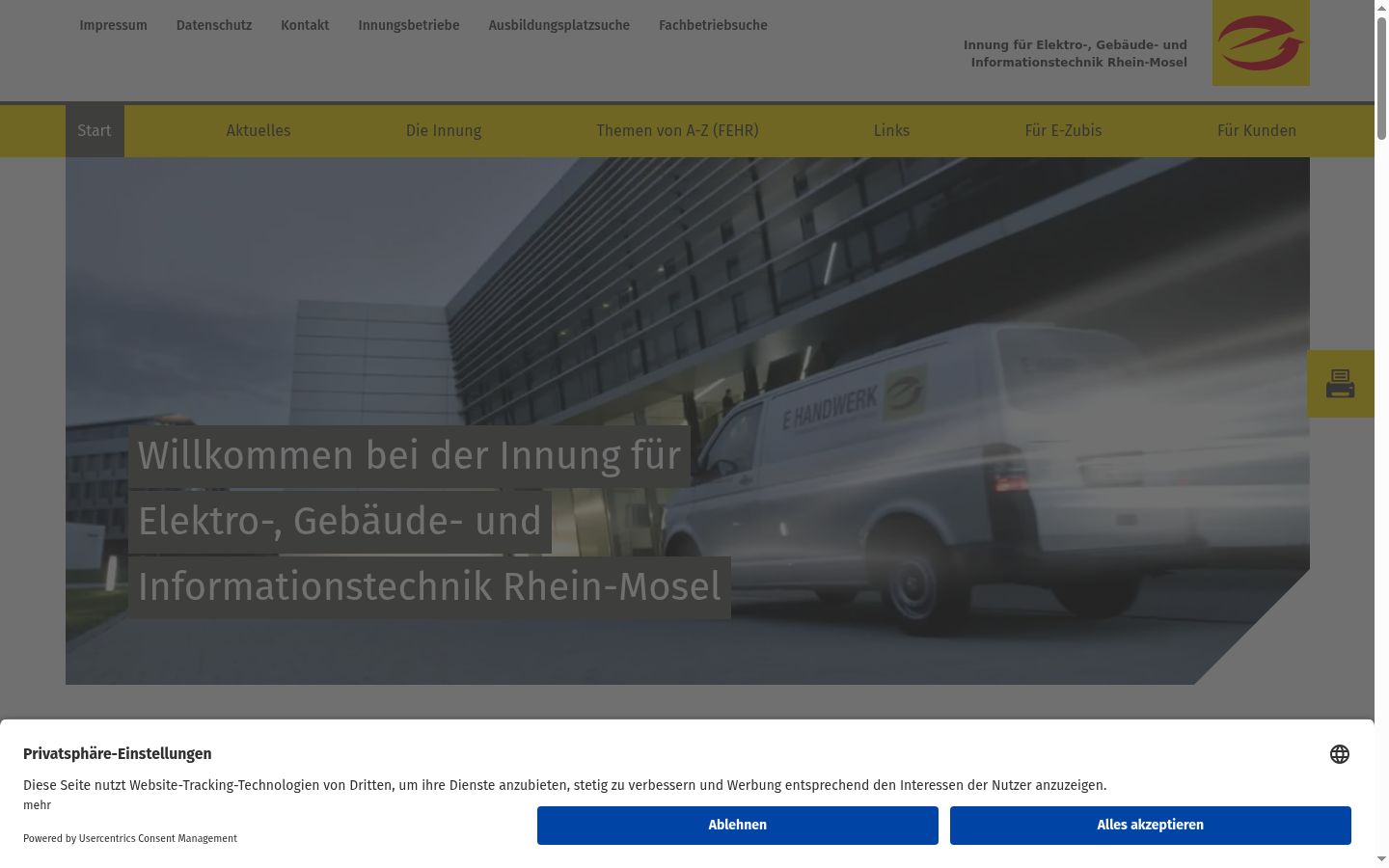Open the language globe icon in the privacy banner
This screenshot has height=868, width=1389.
coord(1340,754)
